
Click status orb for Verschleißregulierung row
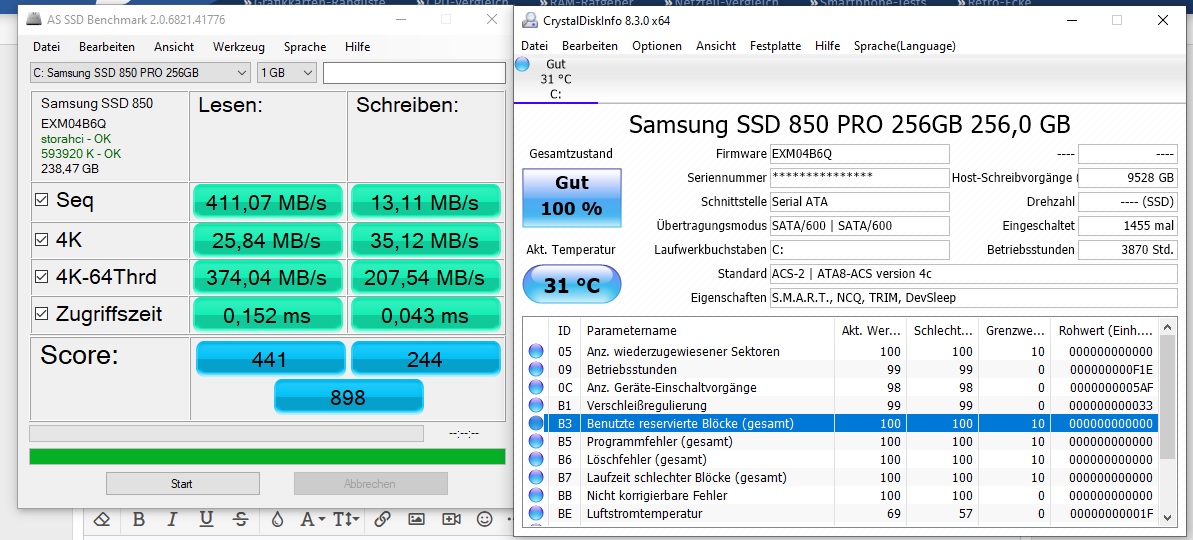536,405
